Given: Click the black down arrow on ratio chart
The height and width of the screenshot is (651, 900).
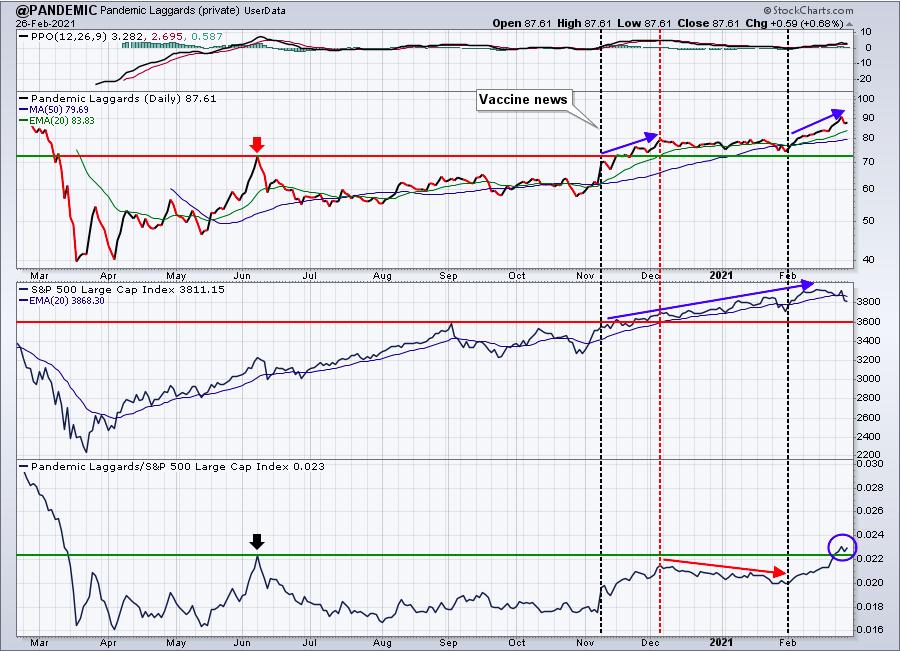Looking at the screenshot, I should tap(257, 541).
